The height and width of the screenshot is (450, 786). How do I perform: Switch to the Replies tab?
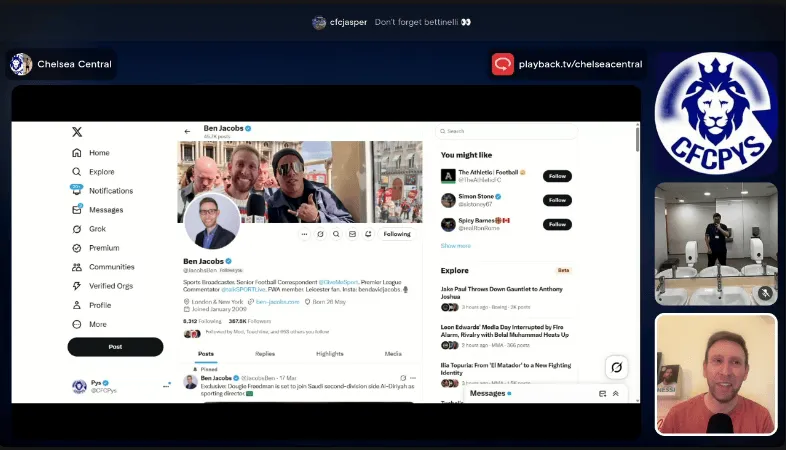[265, 354]
